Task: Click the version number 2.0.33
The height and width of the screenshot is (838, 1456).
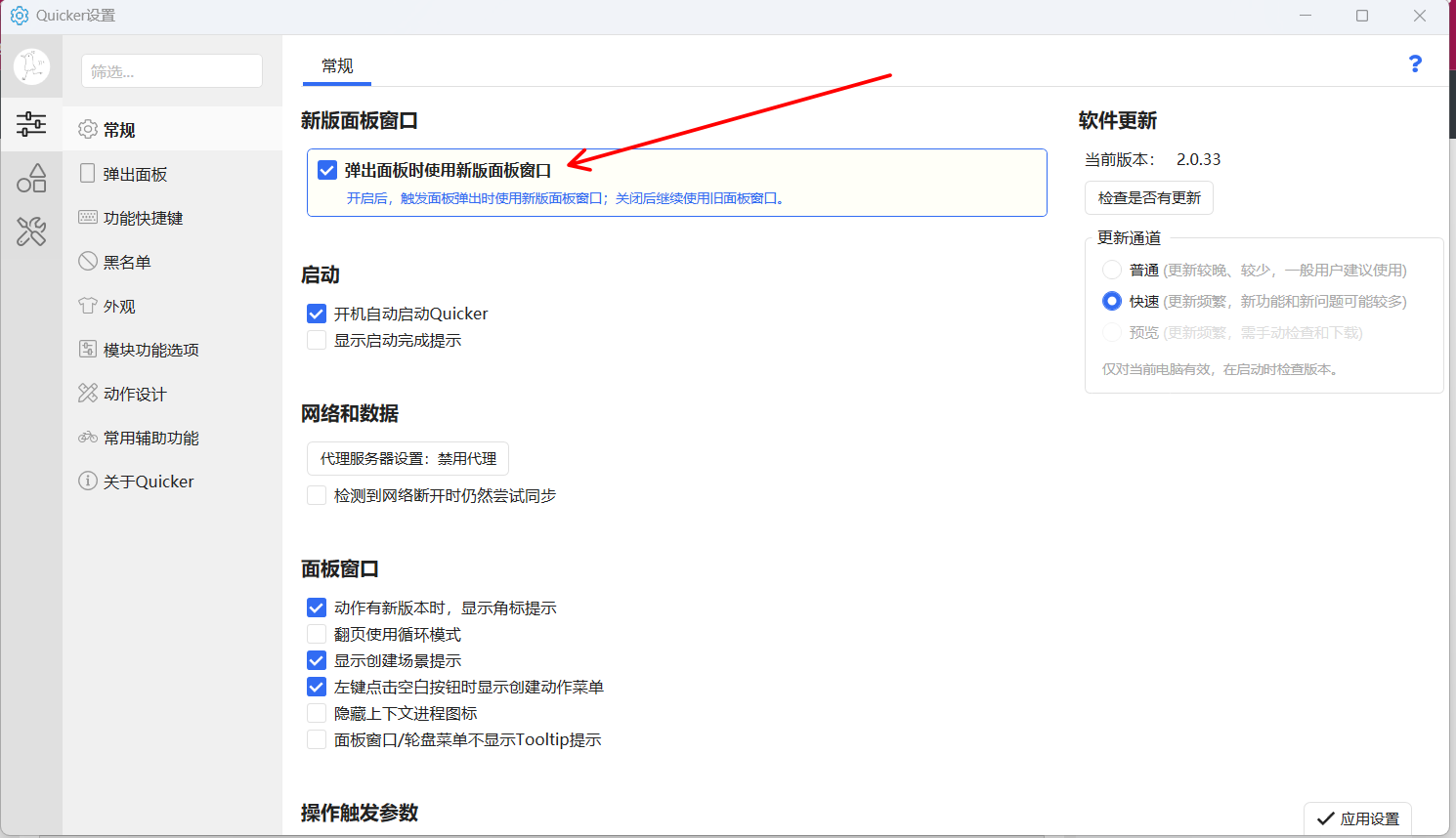Action: coord(1198,159)
